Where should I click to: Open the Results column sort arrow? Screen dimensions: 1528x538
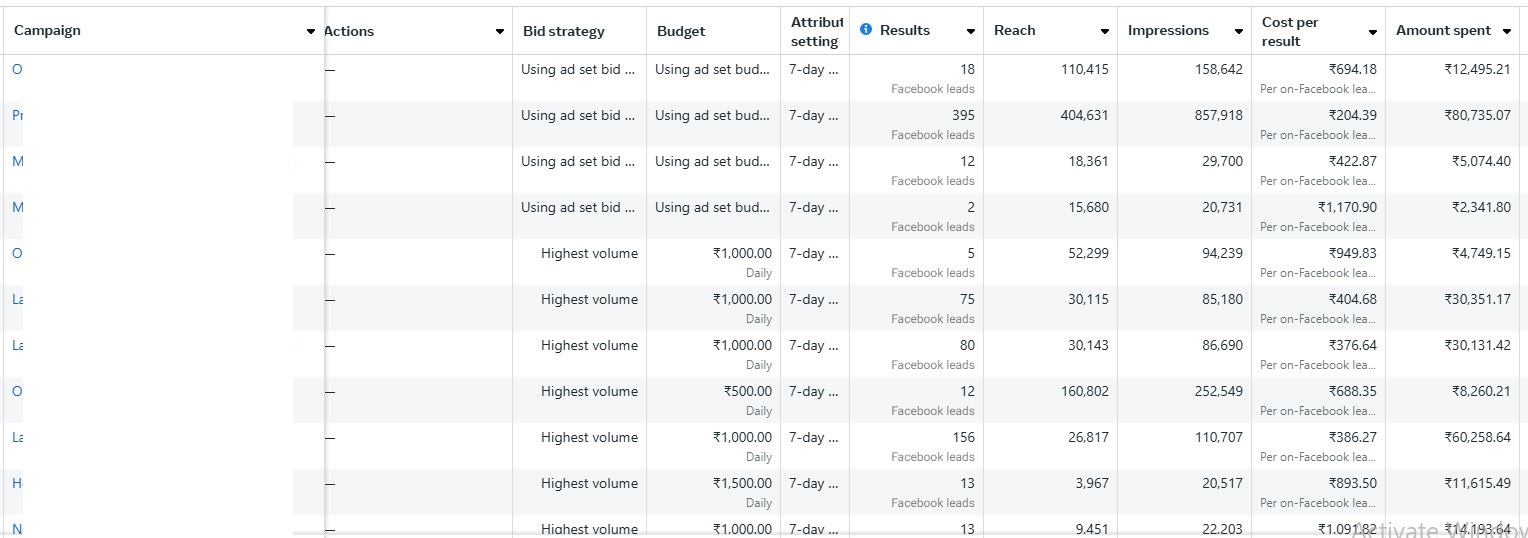pos(970,32)
